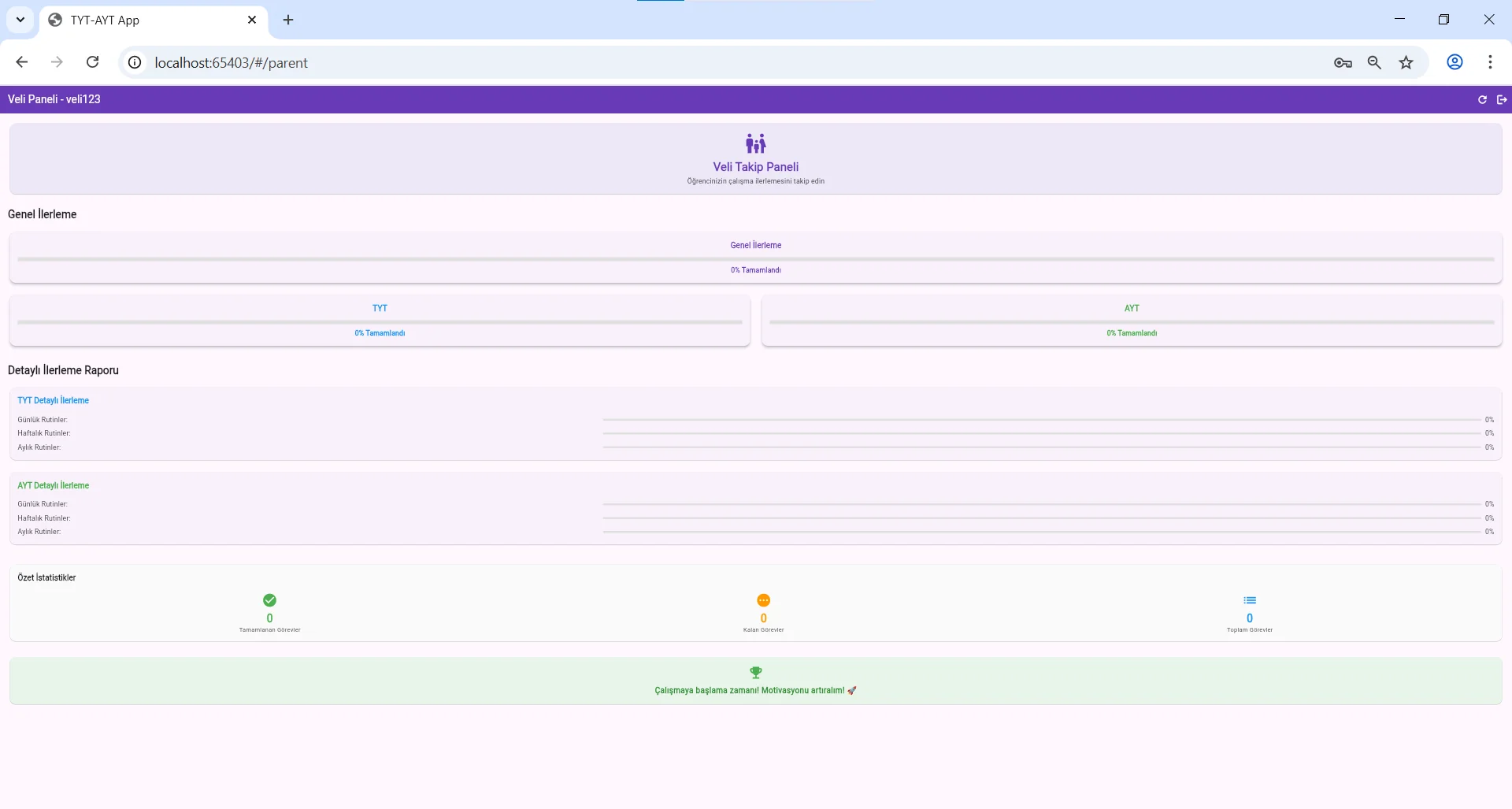The image size is (1512, 809).
Task: Click the Kalan Görevler label
Action: coord(763,630)
